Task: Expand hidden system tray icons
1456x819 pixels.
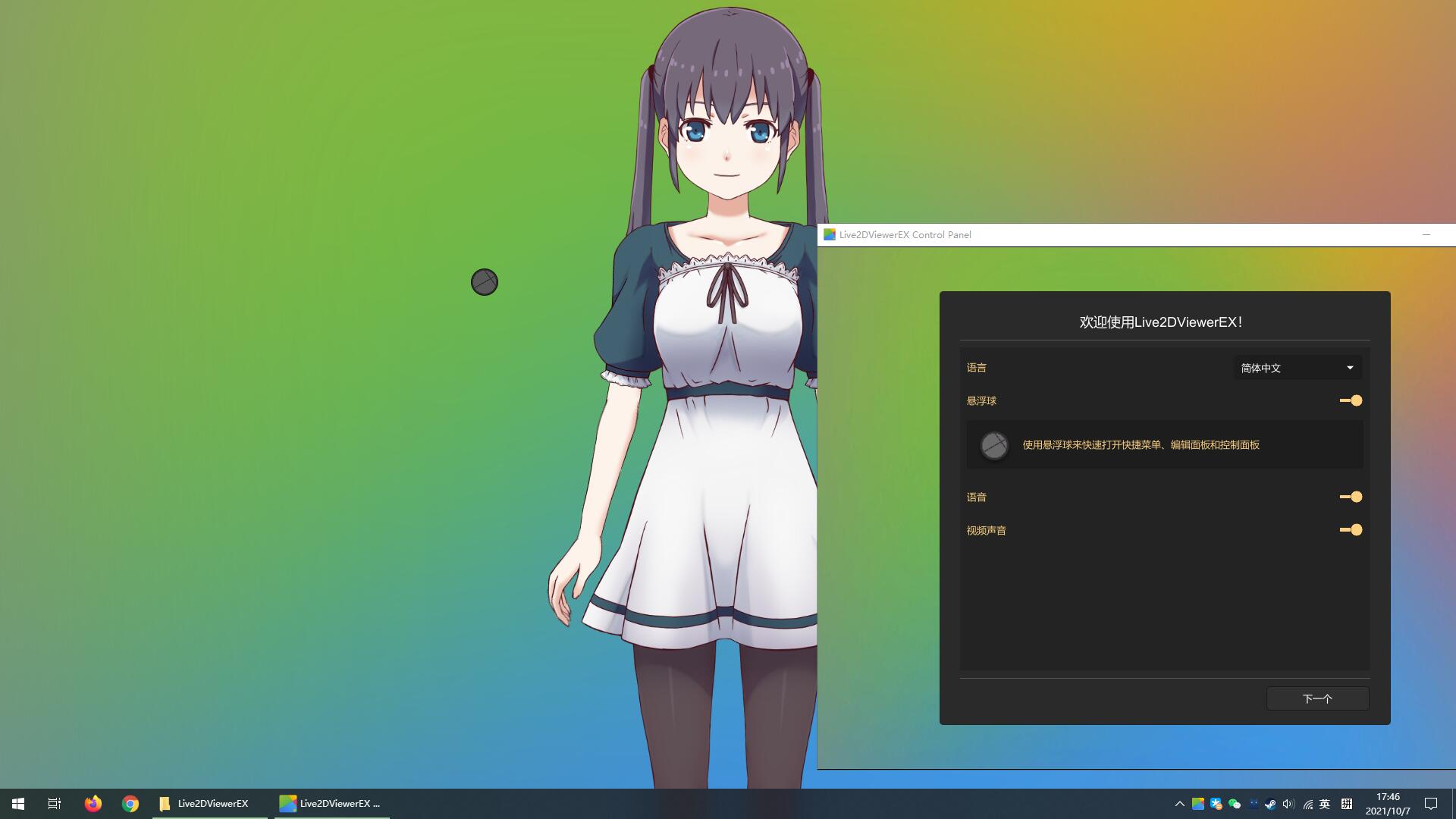Action: pyautogui.click(x=1179, y=804)
